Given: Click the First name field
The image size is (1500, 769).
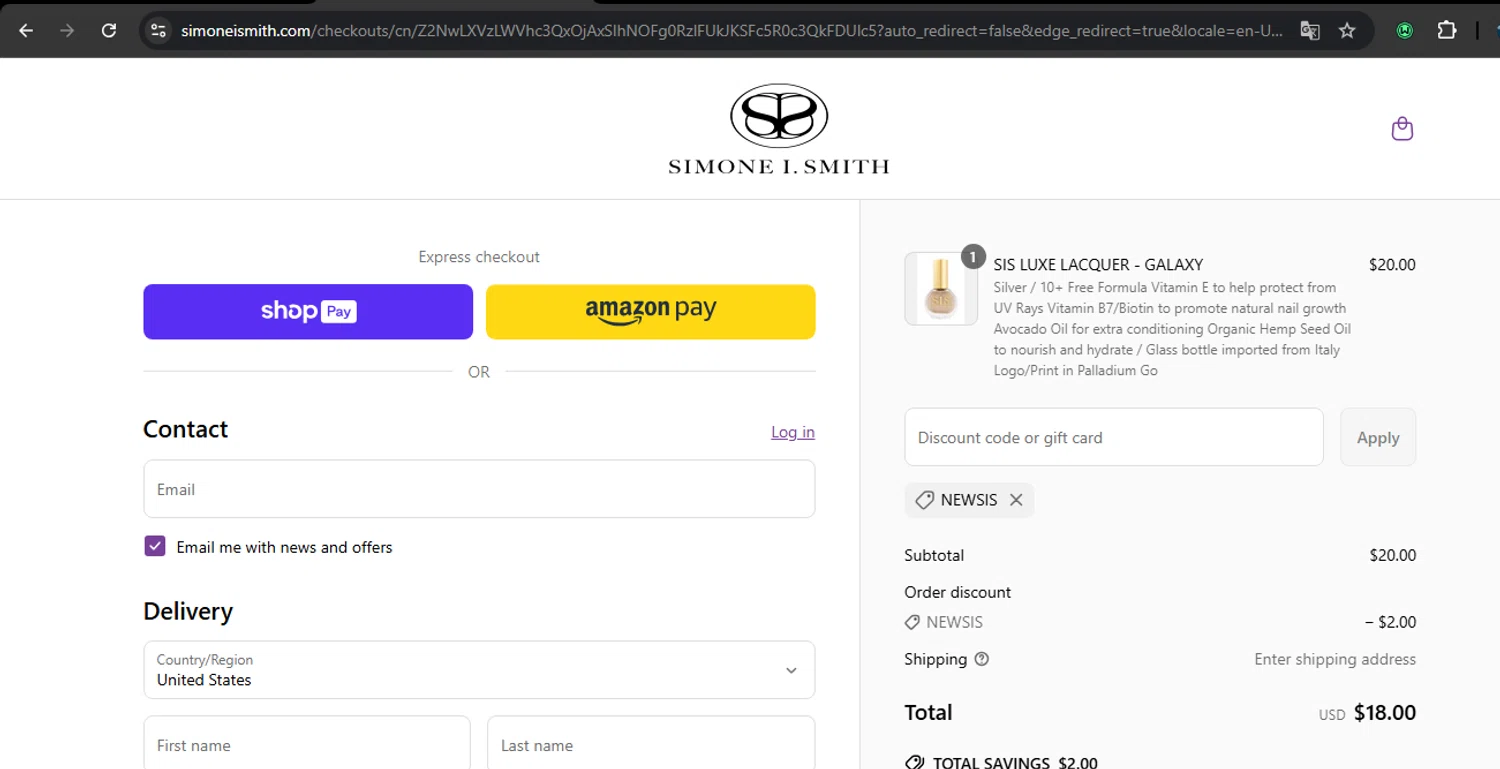Looking at the screenshot, I should pyautogui.click(x=307, y=745).
